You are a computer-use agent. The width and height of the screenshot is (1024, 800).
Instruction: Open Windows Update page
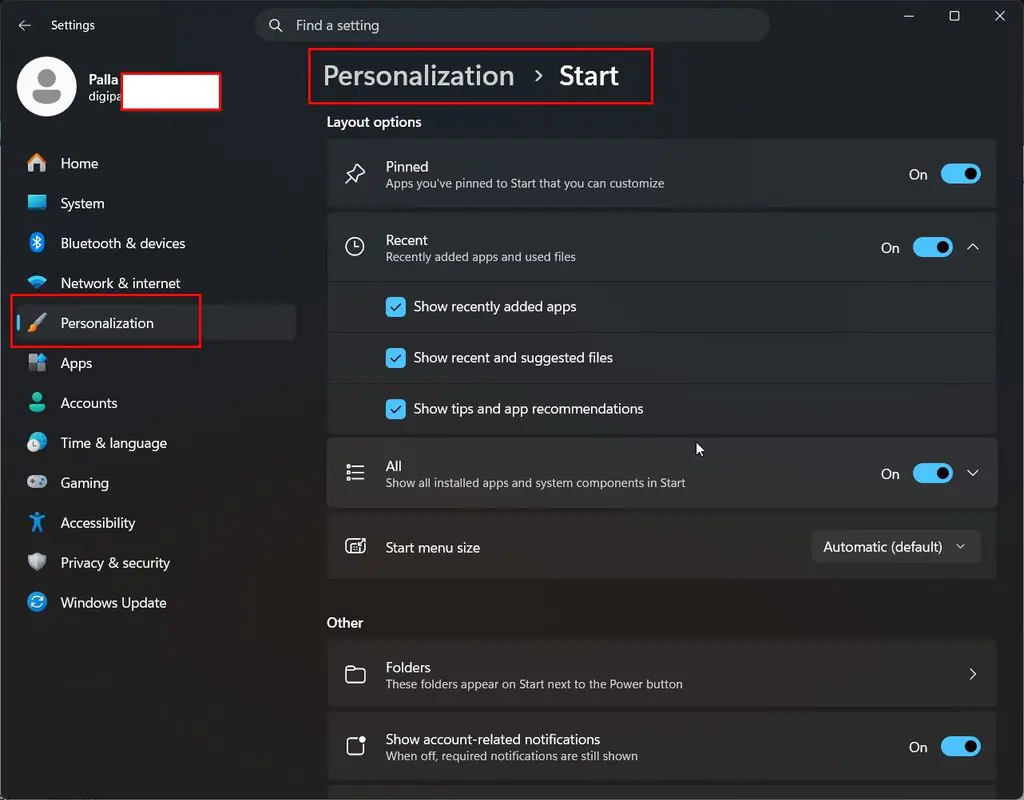(155, 602)
